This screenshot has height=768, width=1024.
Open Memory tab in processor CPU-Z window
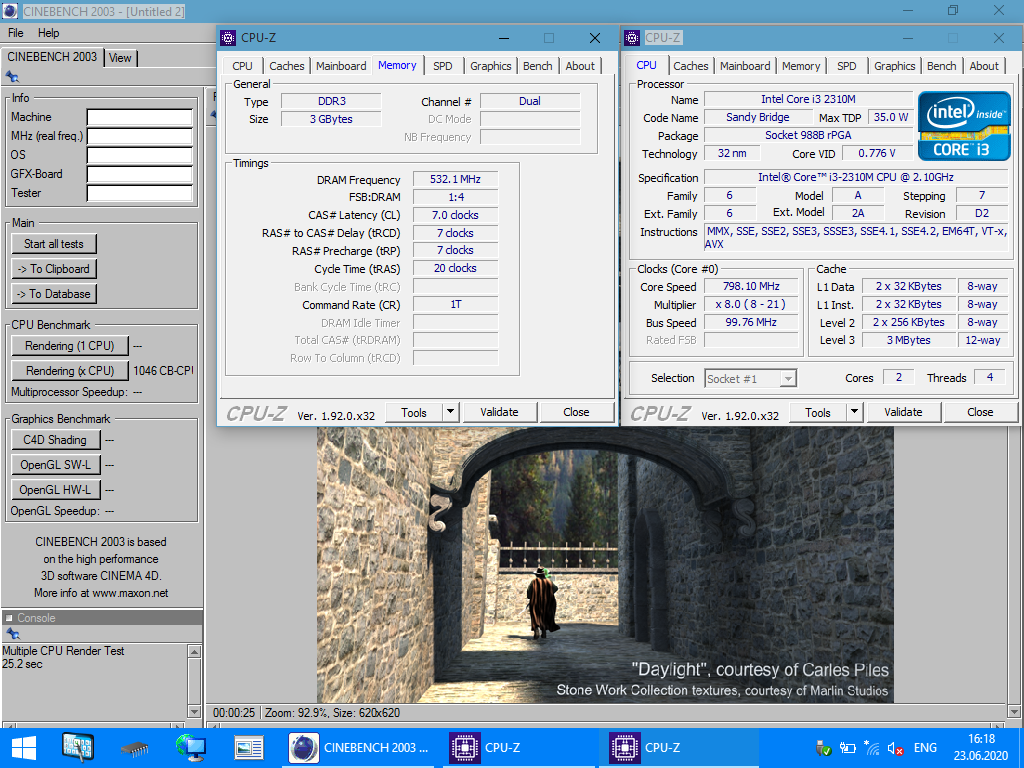tap(801, 66)
